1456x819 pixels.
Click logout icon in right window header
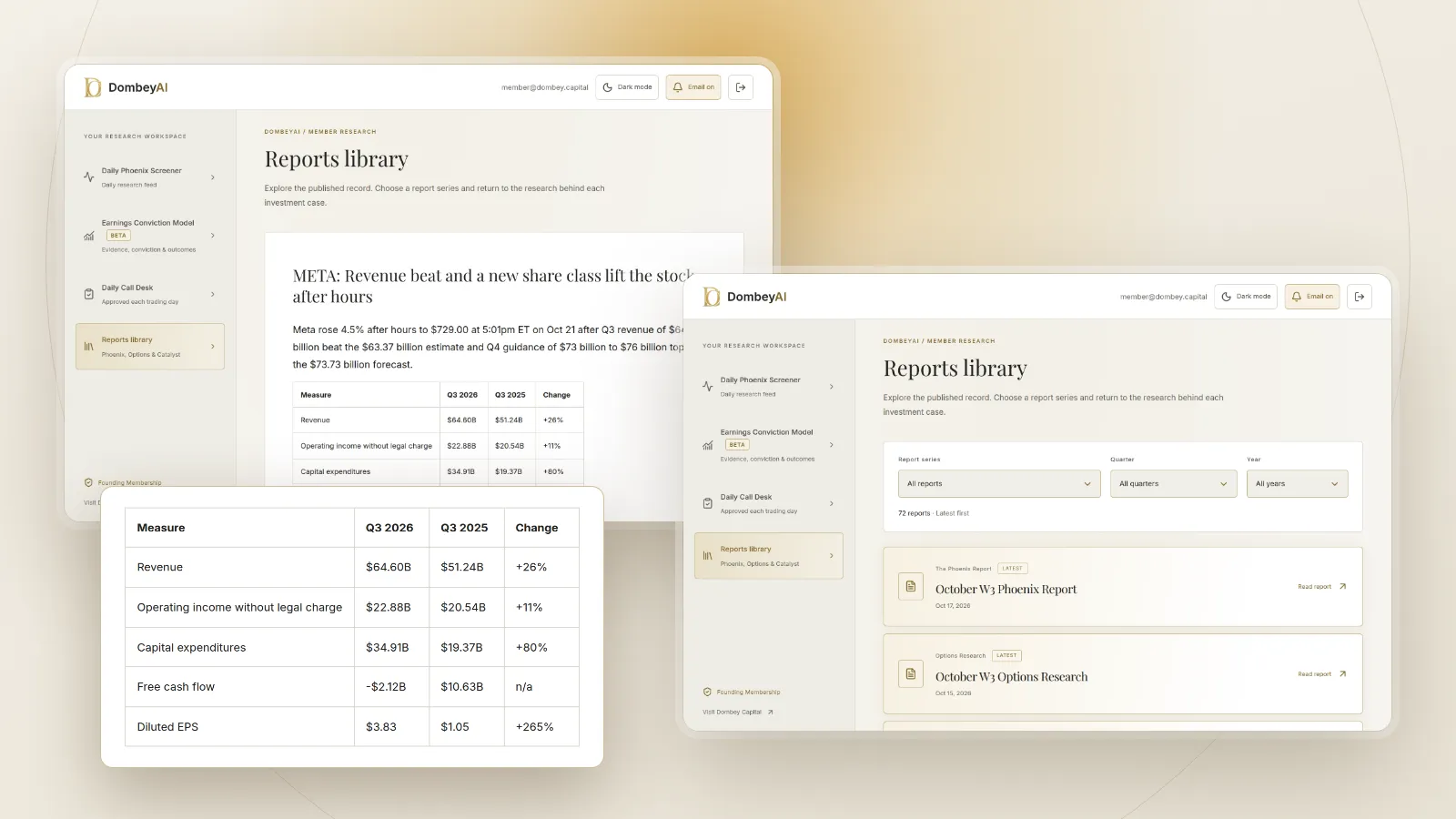click(x=1360, y=297)
